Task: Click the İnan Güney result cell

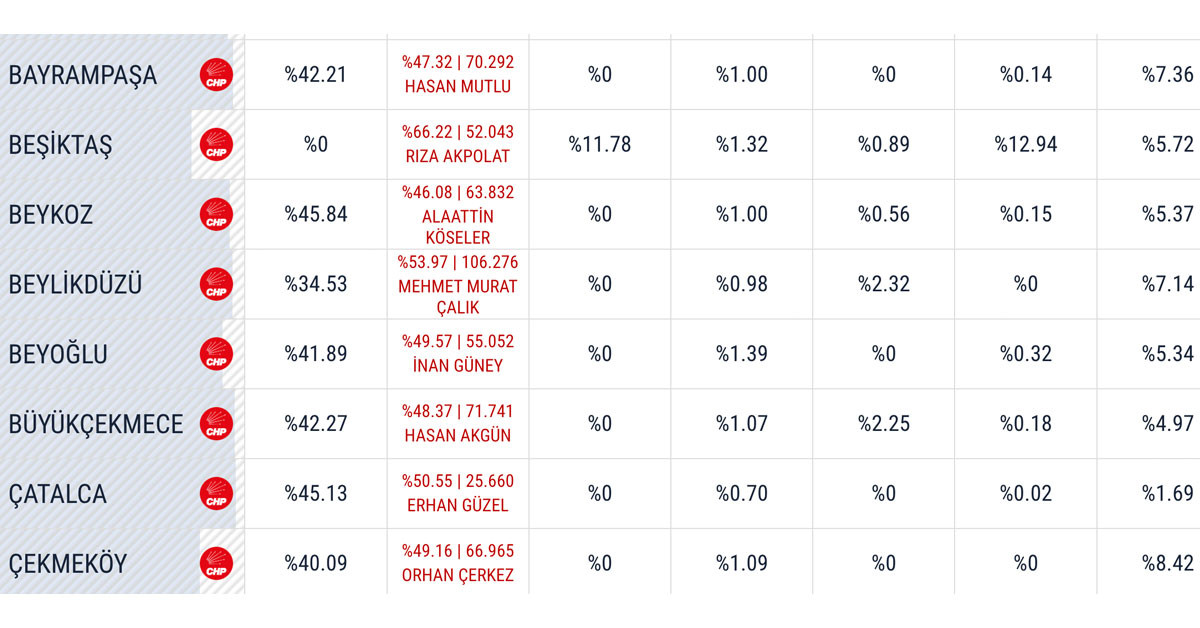Action: pyautogui.click(x=458, y=354)
